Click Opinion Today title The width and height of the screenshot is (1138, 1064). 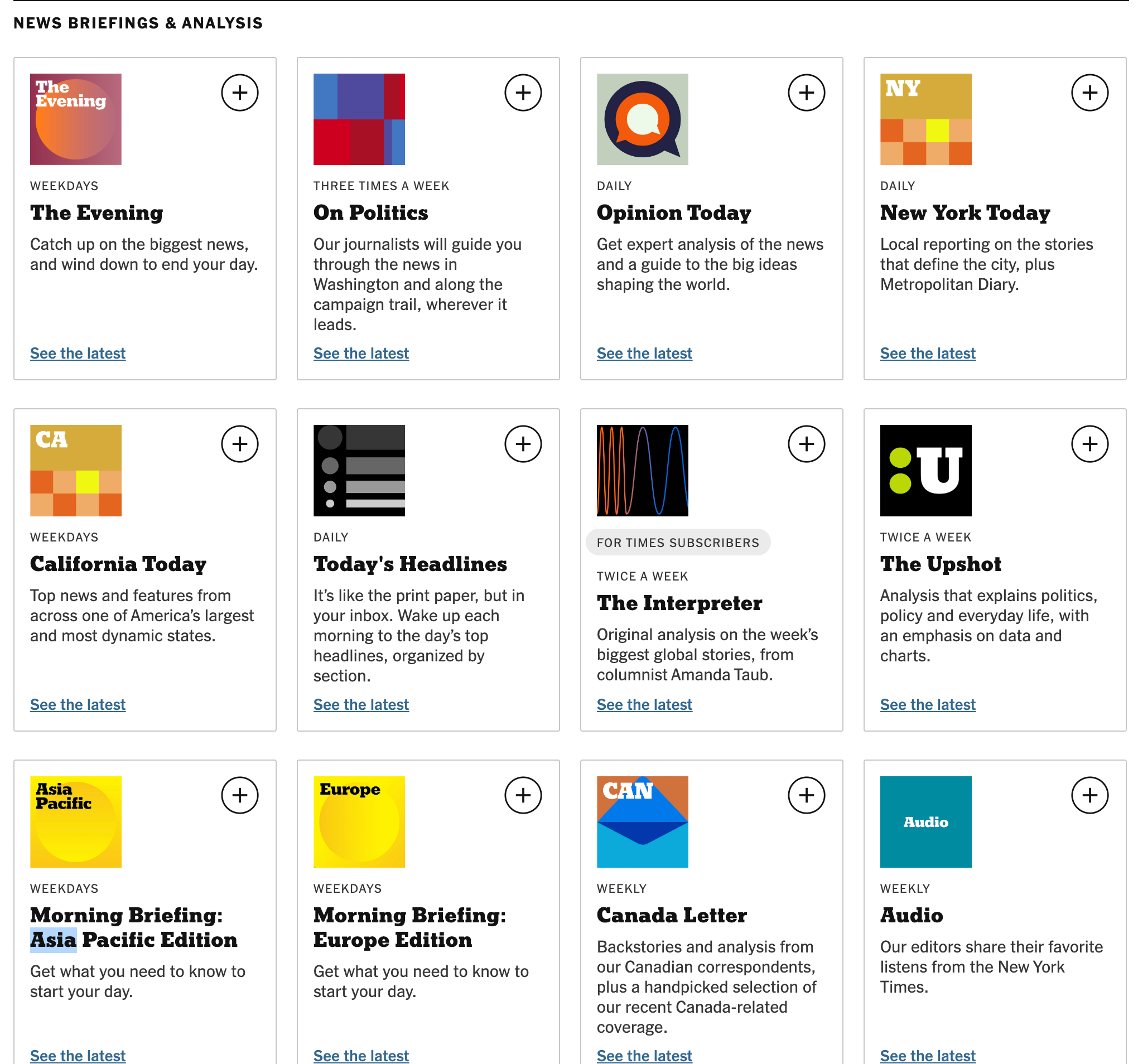[x=674, y=213]
